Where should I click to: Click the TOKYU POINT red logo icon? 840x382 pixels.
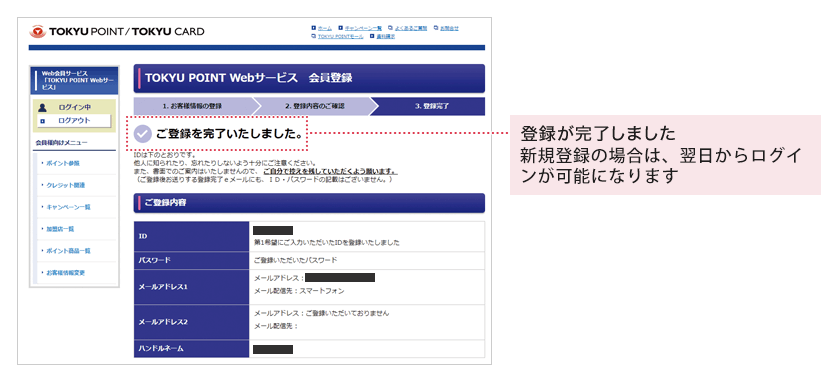click(38, 32)
